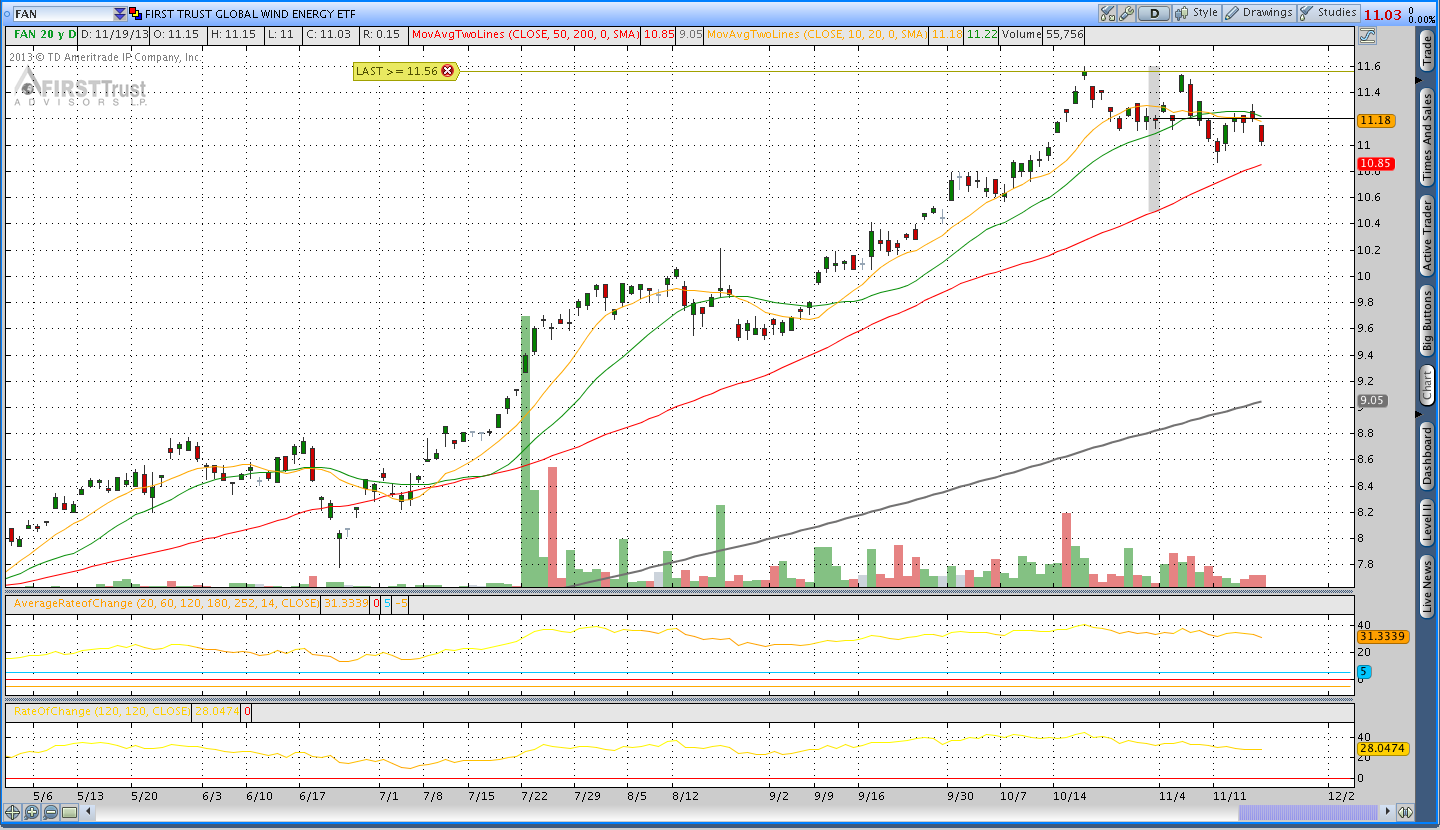Image resolution: width=1440 pixels, height=830 pixels.
Task: Click the zoom out magnifier icon
Action: click(50, 812)
